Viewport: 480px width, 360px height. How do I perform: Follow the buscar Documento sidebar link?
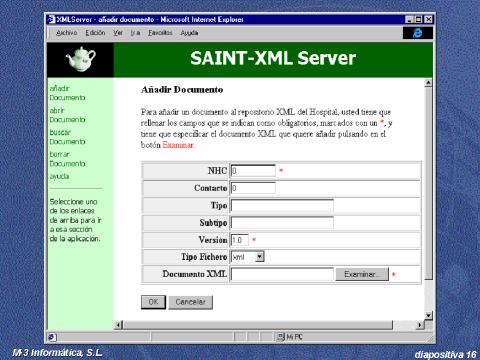(x=67, y=137)
